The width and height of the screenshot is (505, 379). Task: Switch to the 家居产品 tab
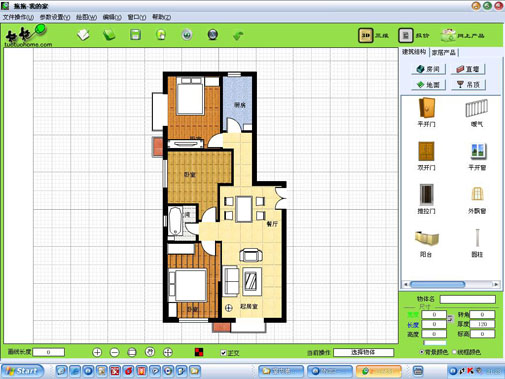pos(444,53)
